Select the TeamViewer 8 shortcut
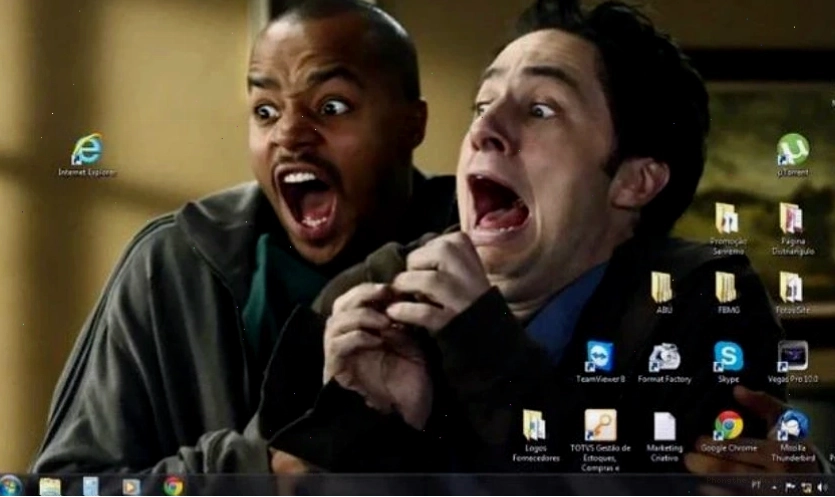The height and width of the screenshot is (497, 835). (x=600, y=362)
